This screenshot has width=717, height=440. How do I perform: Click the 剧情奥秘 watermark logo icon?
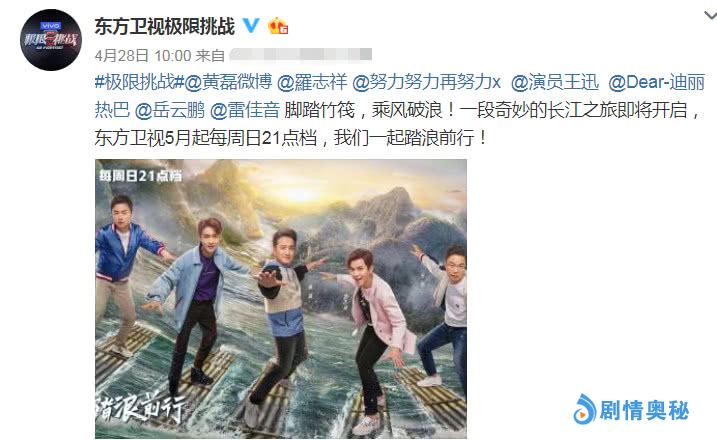(x=585, y=408)
